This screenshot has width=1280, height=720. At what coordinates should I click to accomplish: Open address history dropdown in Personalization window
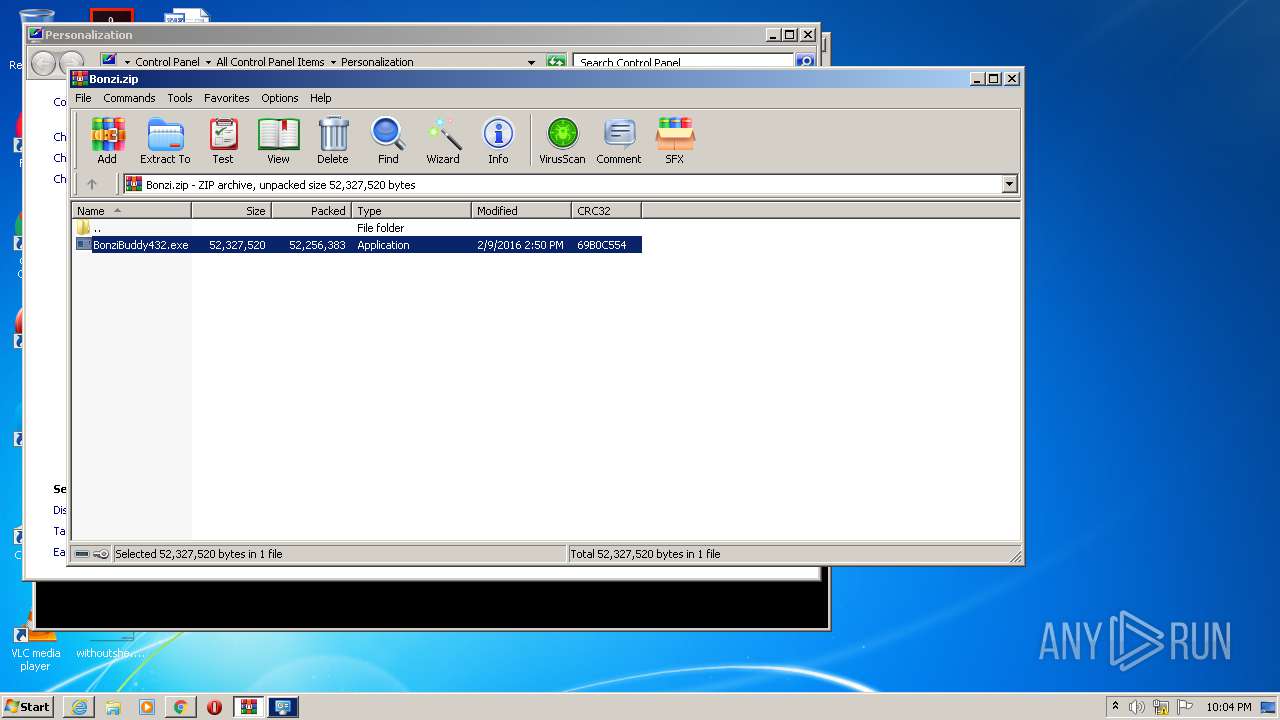531,62
